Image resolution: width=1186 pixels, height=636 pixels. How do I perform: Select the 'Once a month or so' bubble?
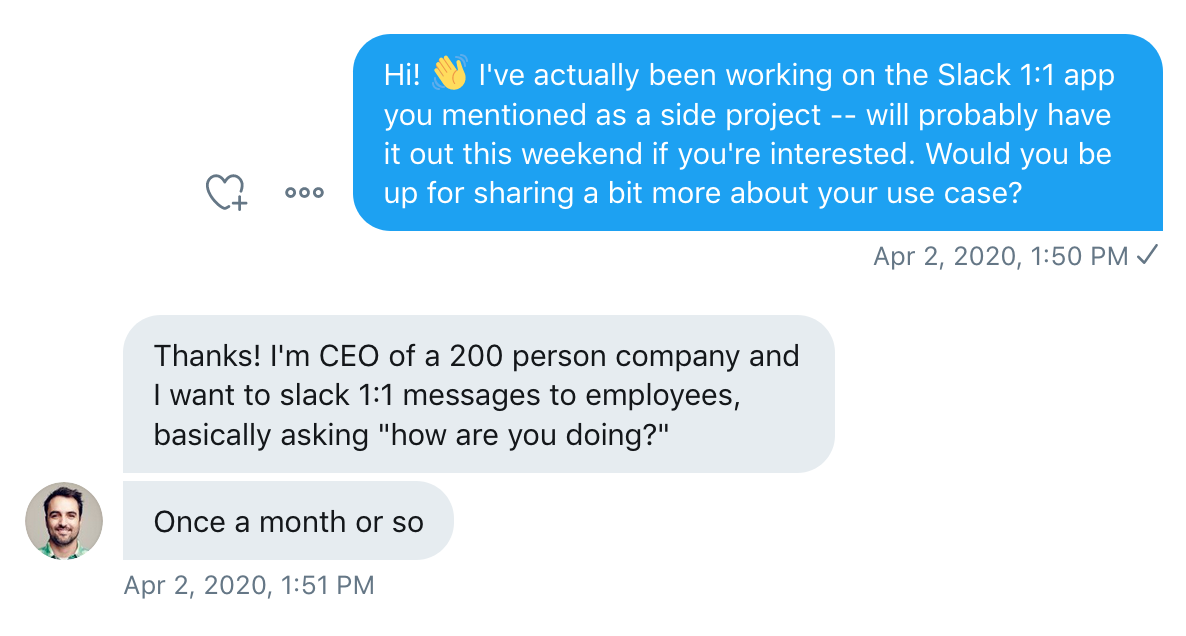(x=288, y=521)
